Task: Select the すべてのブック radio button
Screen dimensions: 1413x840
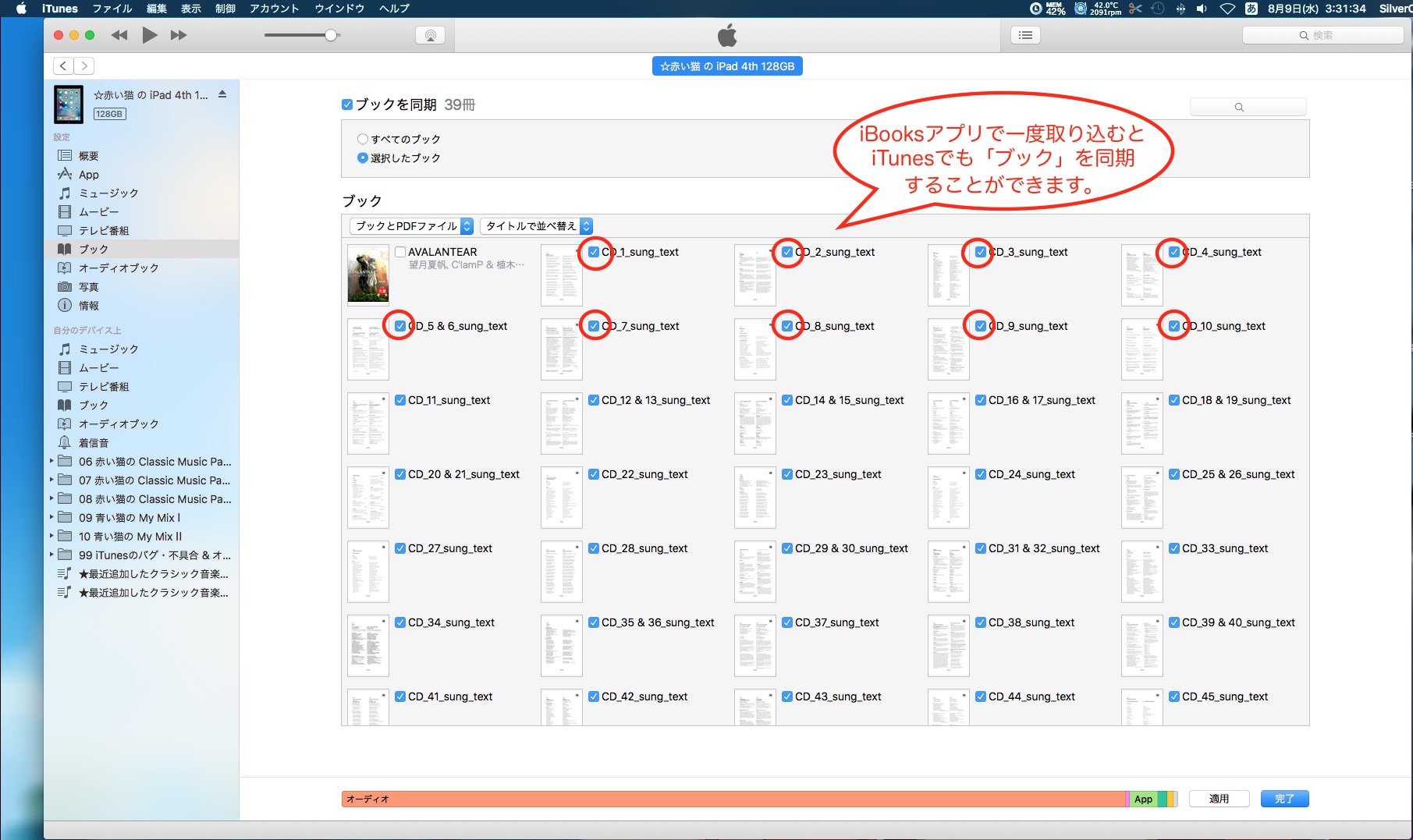Action: click(x=363, y=139)
